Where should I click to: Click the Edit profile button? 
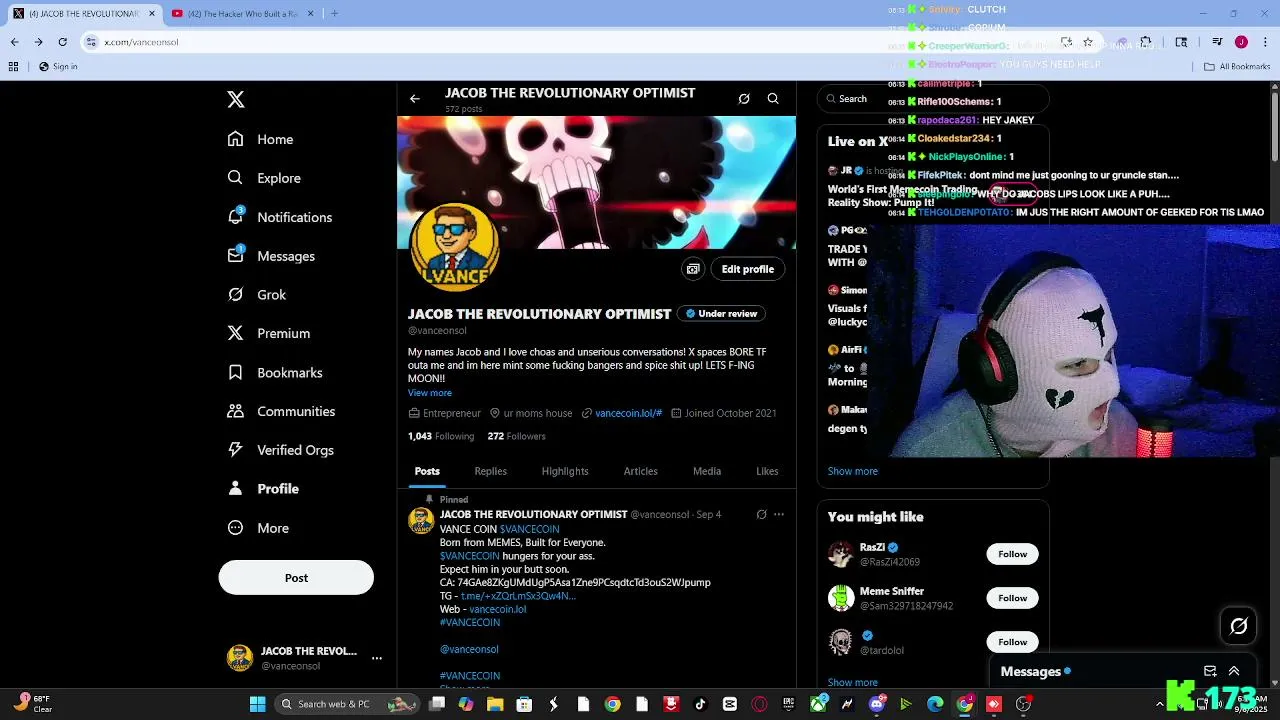[x=748, y=269]
